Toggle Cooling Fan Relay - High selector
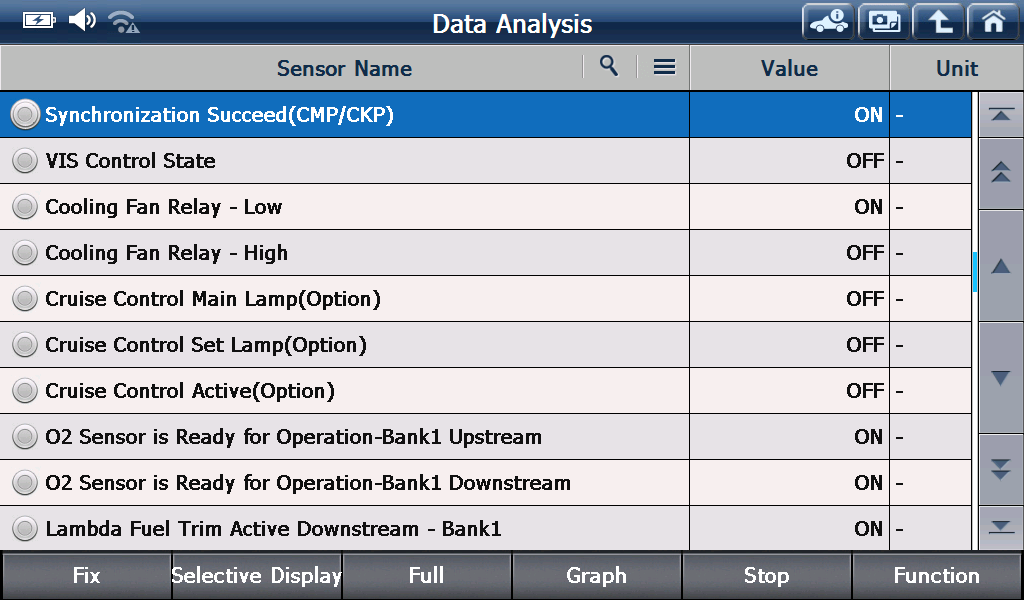The height and width of the screenshot is (600, 1024). click(25, 253)
